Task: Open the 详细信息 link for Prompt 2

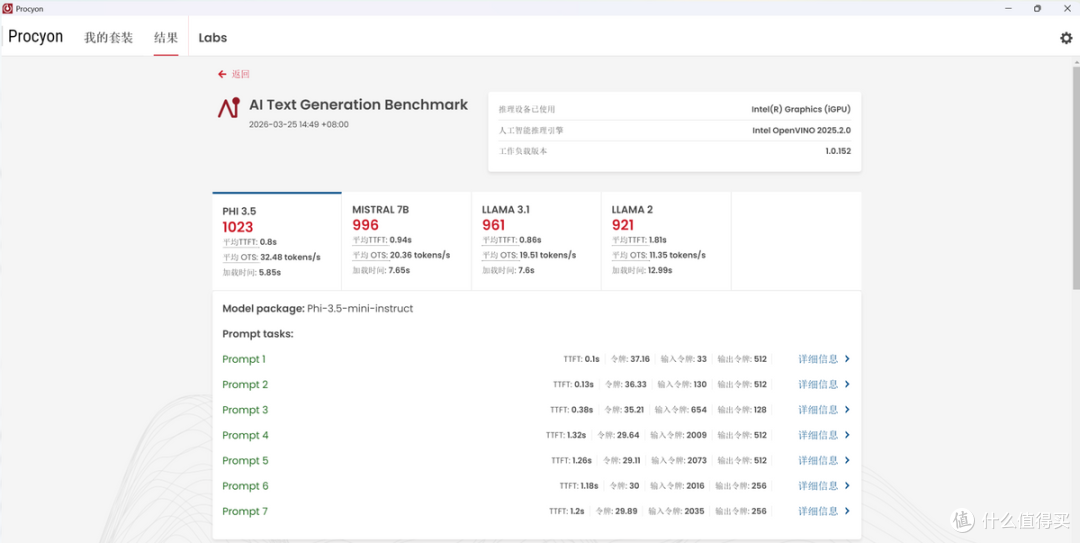Action: [818, 385]
